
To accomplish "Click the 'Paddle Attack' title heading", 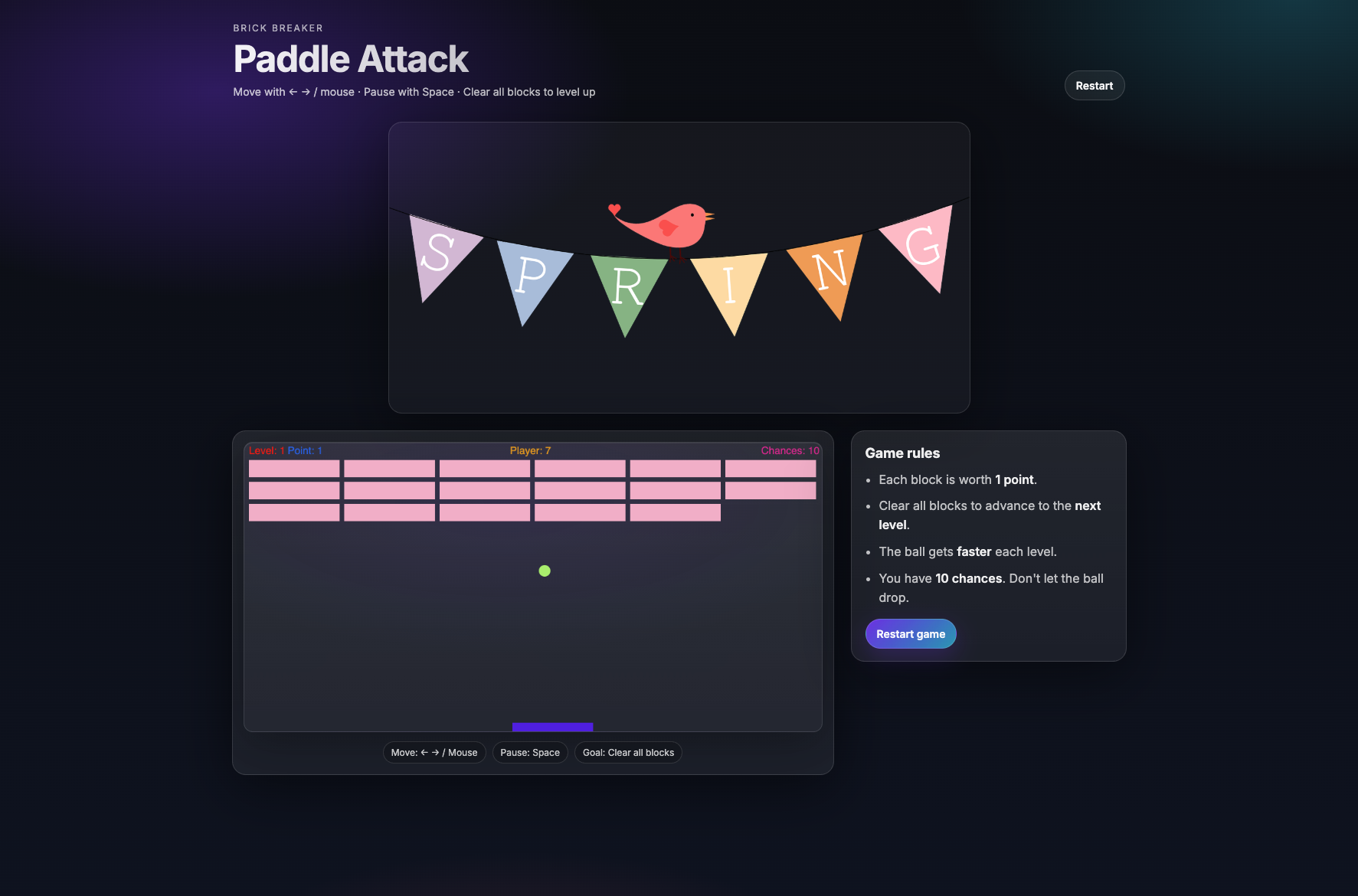I will [x=351, y=59].
